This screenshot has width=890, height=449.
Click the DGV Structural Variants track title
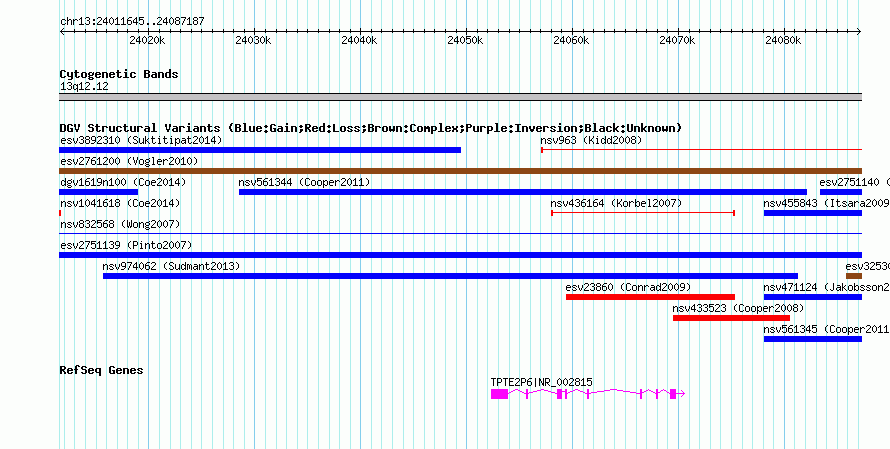point(371,128)
